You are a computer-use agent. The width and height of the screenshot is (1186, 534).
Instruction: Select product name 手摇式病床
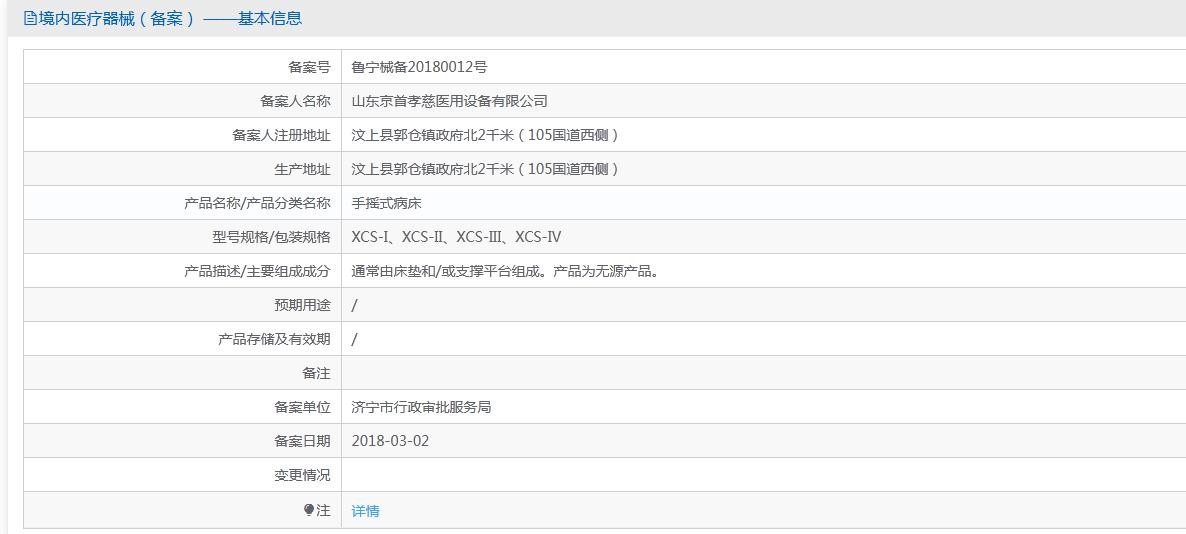[387, 203]
